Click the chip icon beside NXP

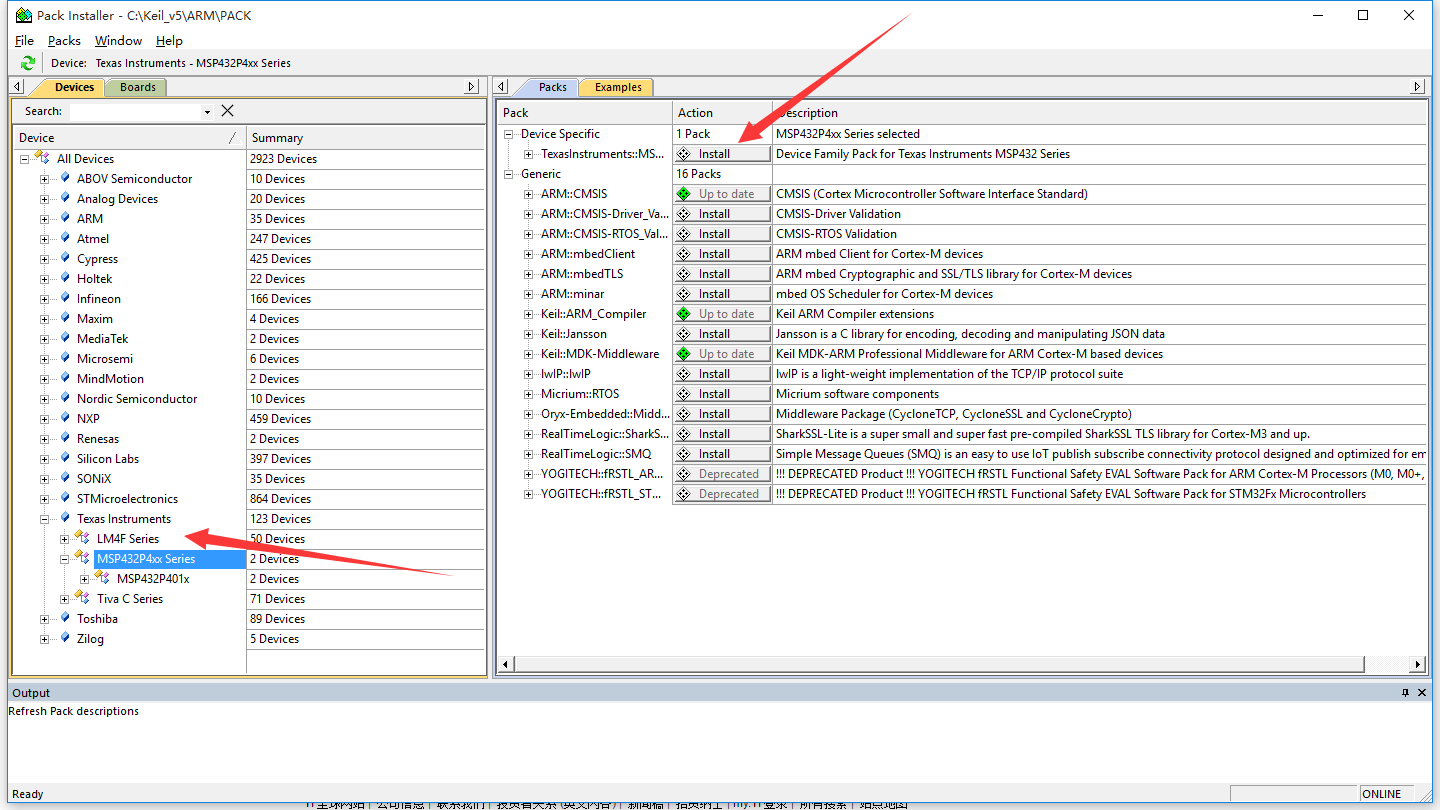tap(65, 418)
